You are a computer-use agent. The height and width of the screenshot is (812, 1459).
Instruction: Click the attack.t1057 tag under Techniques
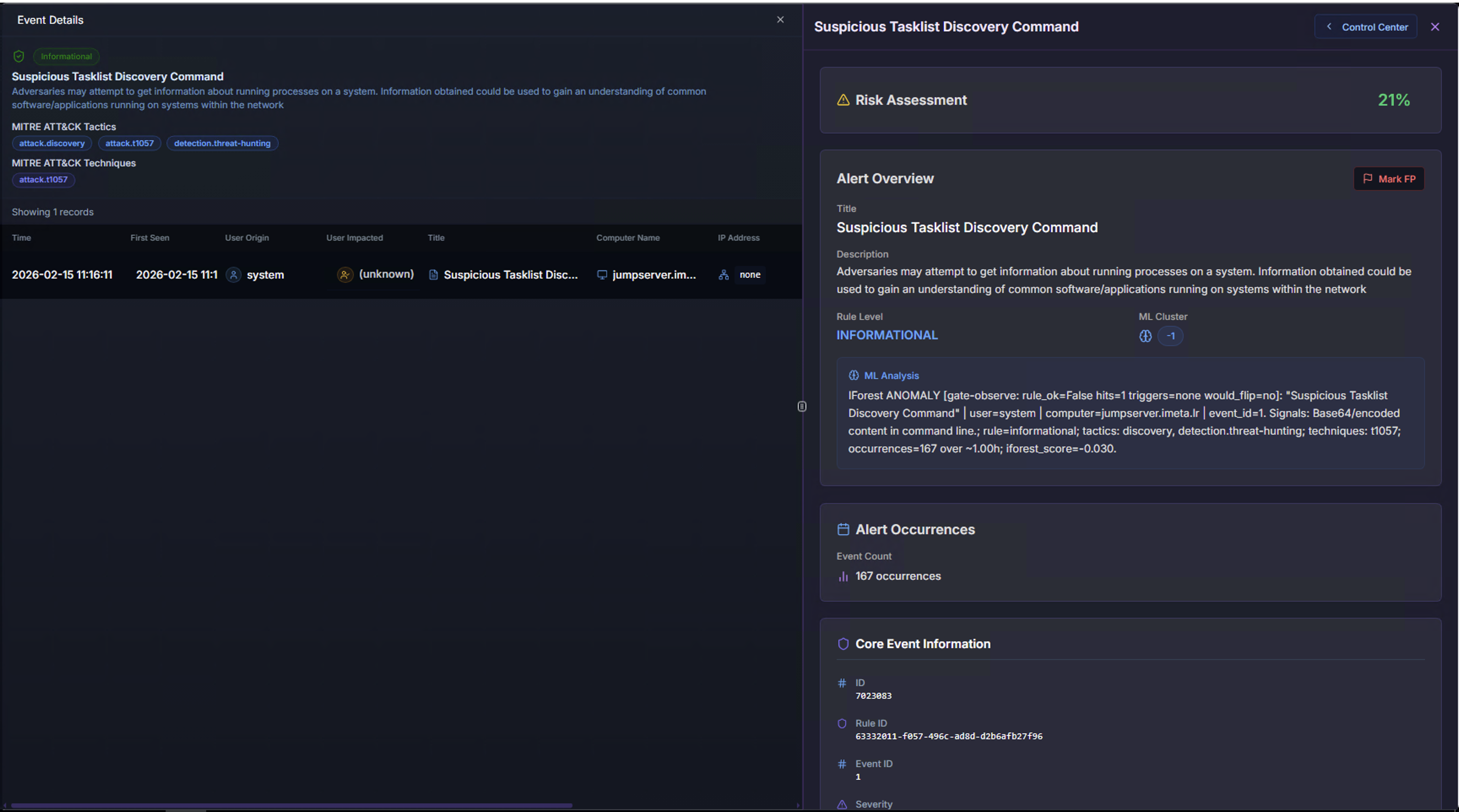tap(43, 179)
